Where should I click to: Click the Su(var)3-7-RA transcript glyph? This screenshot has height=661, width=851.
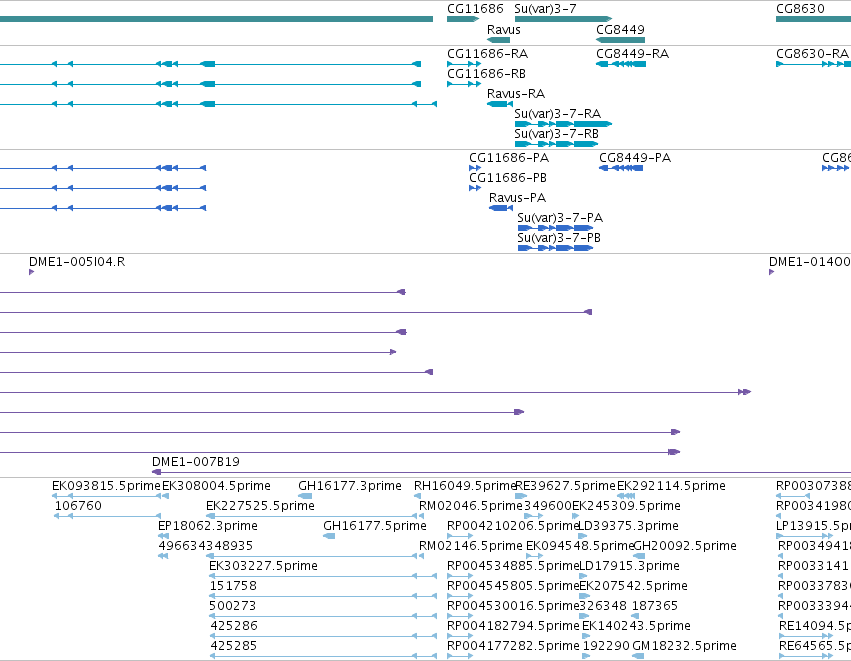[563, 124]
